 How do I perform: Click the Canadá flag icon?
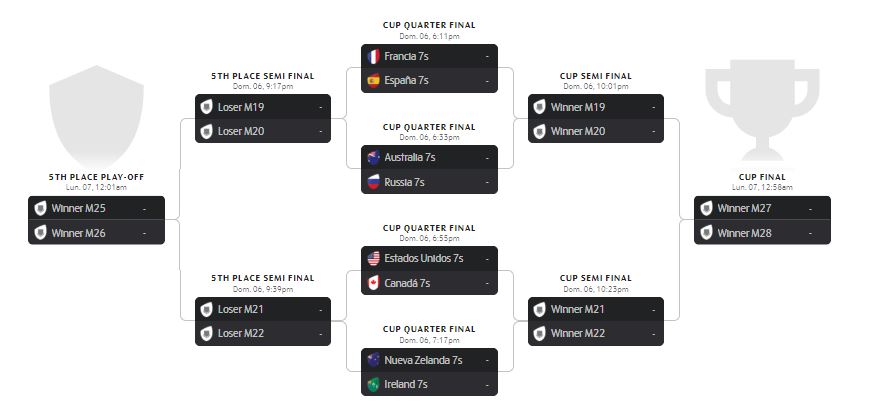374,283
